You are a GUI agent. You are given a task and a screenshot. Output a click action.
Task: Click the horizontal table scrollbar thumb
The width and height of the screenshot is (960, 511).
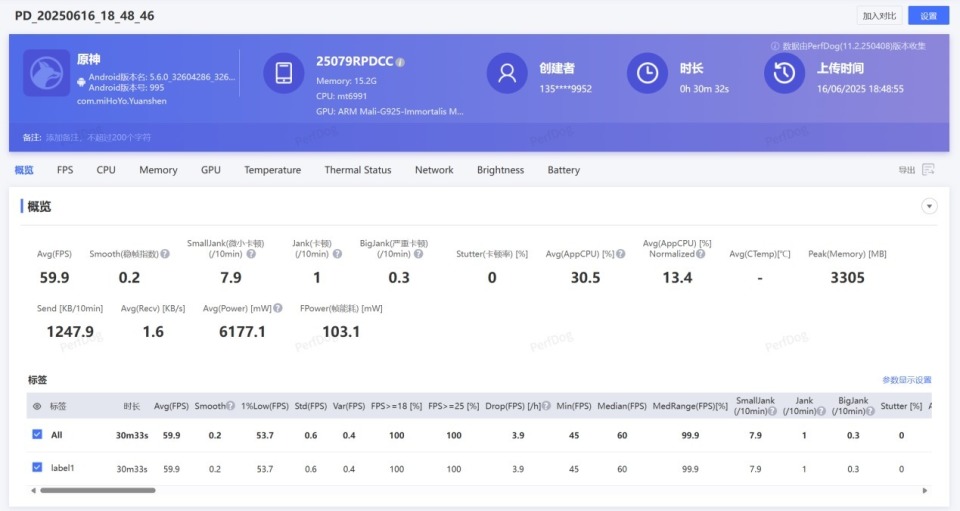[x=98, y=490]
